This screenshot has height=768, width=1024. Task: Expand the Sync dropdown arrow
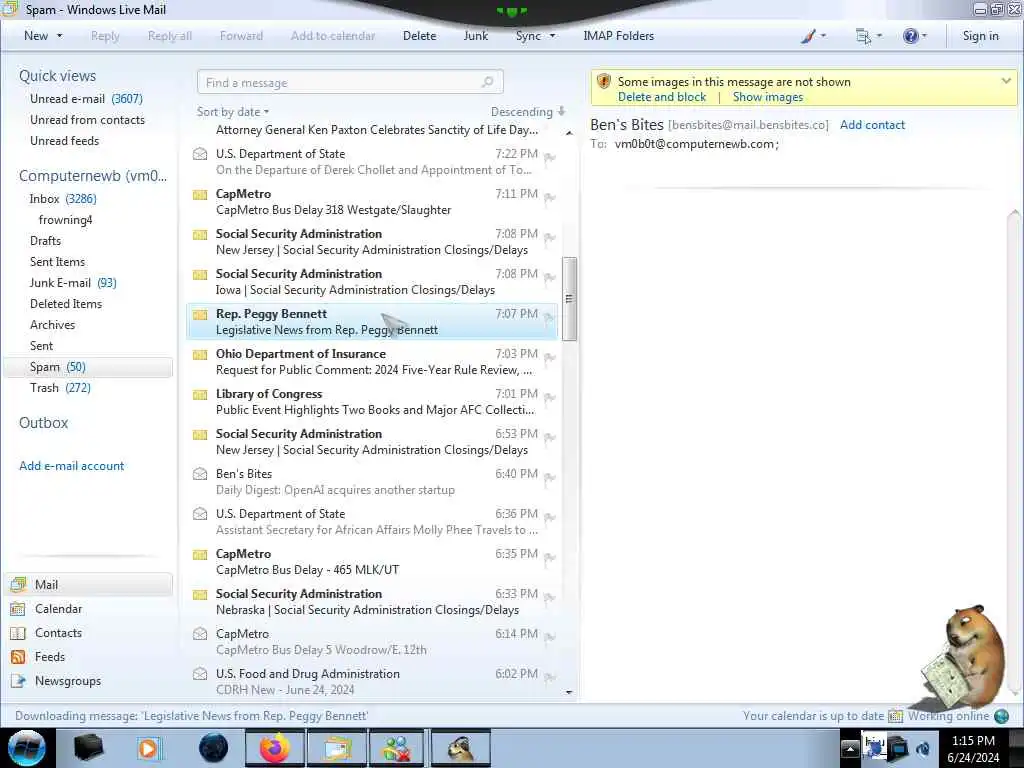(552, 36)
